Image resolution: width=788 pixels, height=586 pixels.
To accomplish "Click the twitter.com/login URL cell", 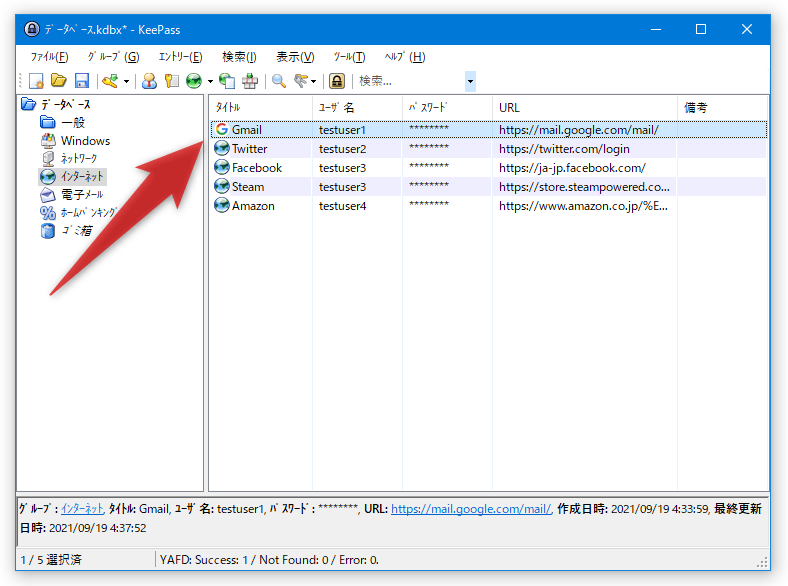I will [564, 149].
